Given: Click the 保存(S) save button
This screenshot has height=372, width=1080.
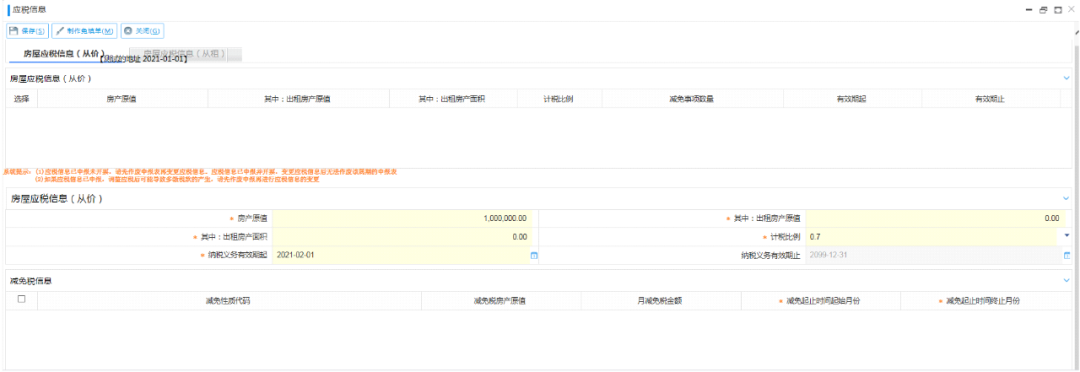Looking at the screenshot, I should [x=28, y=31].
